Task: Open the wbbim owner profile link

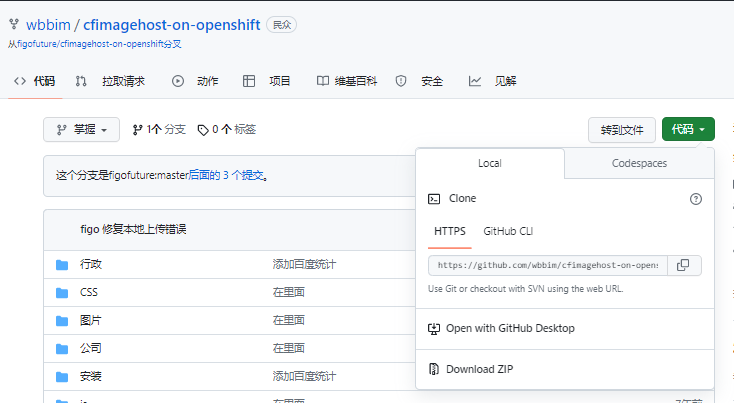Action: point(47,24)
